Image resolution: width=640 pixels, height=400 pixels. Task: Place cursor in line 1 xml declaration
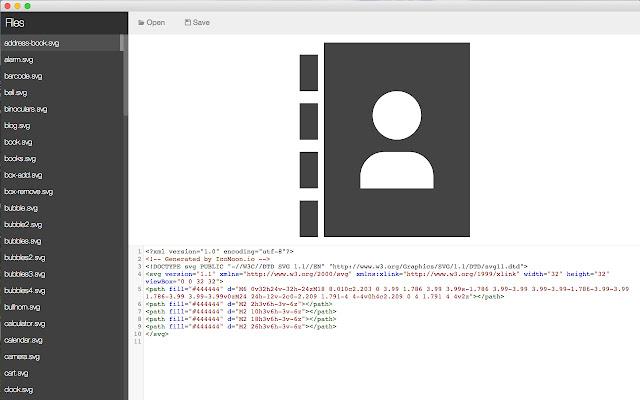tap(219, 251)
